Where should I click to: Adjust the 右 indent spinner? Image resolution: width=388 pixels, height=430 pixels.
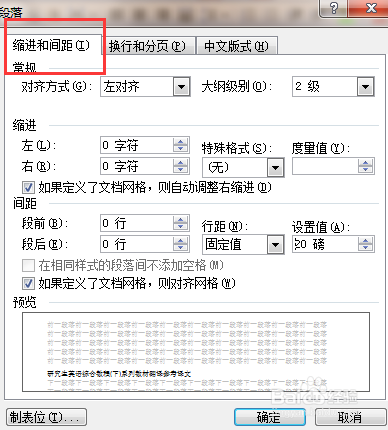181,166
